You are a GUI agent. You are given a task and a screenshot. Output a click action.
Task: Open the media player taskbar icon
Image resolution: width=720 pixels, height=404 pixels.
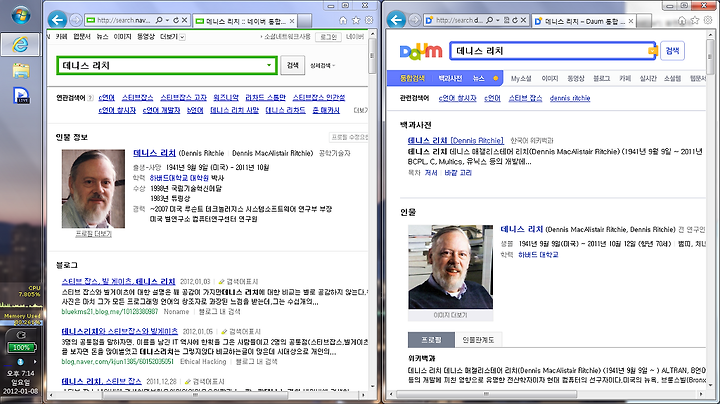coord(21,95)
